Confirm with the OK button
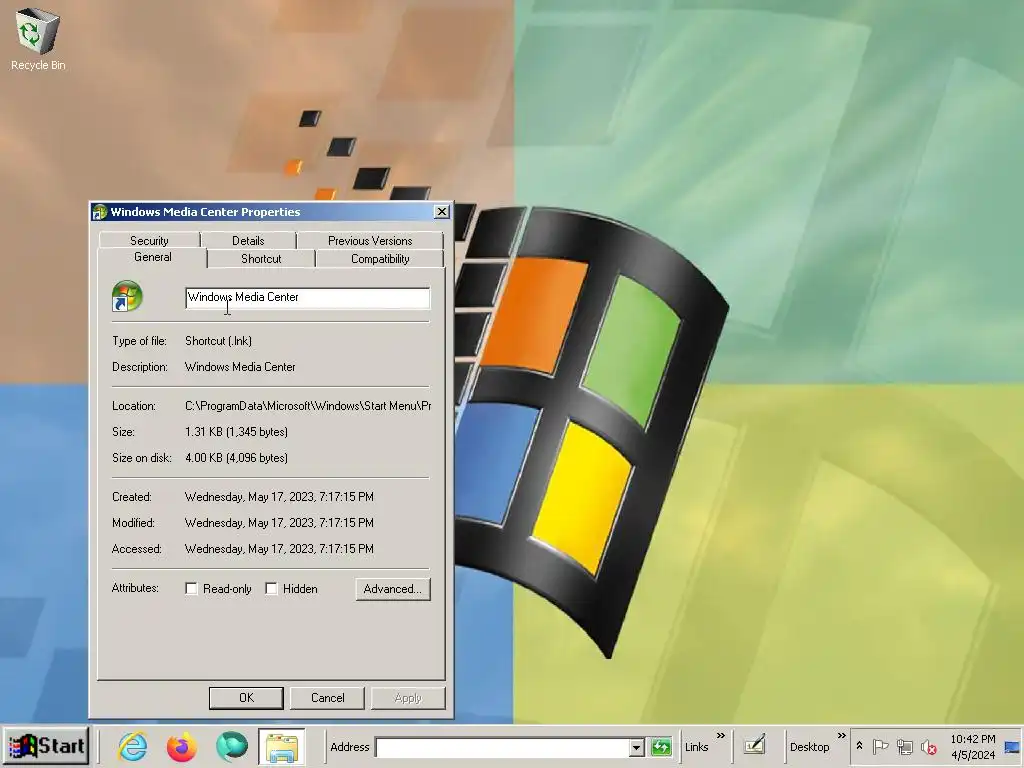The image size is (1024, 768). click(x=246, y=697)
